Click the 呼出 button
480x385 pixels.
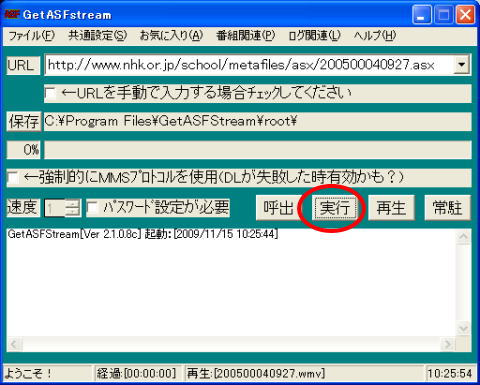coord(278,208)
